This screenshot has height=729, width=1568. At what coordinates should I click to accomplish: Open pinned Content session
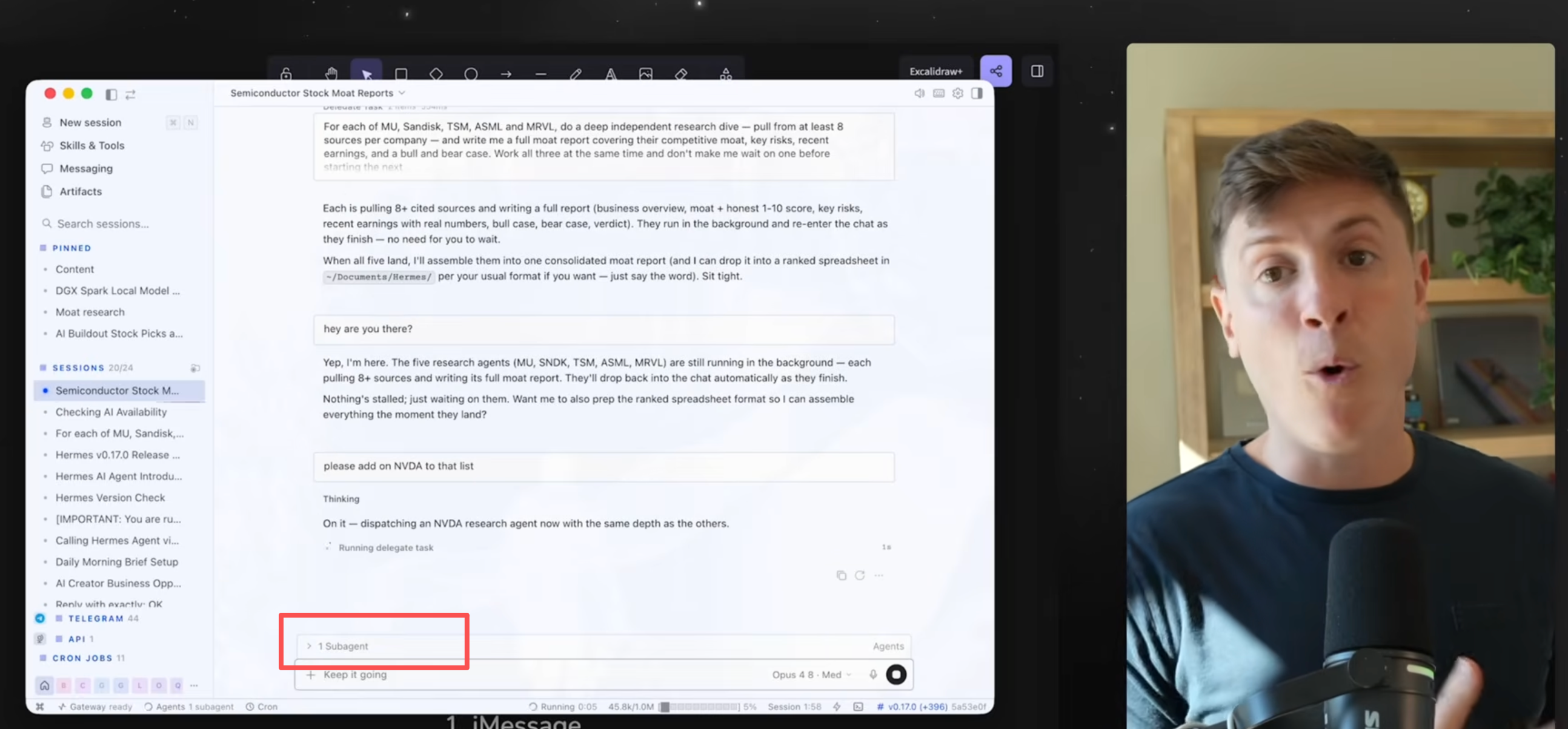[x=119, y=269]
